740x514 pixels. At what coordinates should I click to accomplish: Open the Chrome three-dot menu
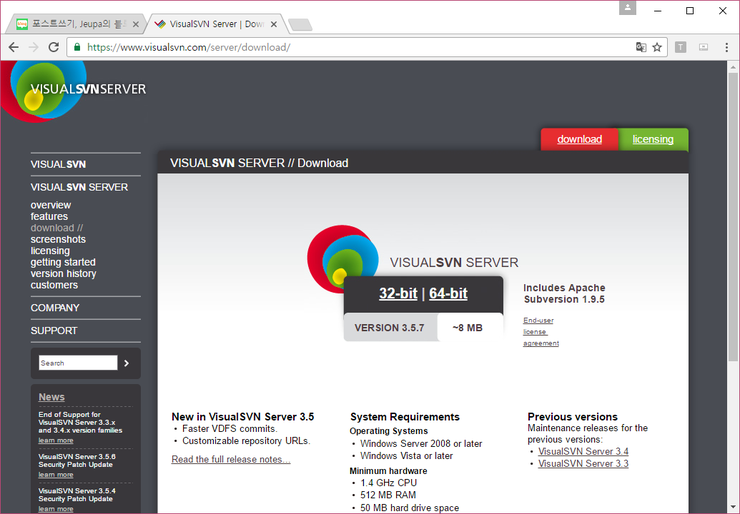726,47
